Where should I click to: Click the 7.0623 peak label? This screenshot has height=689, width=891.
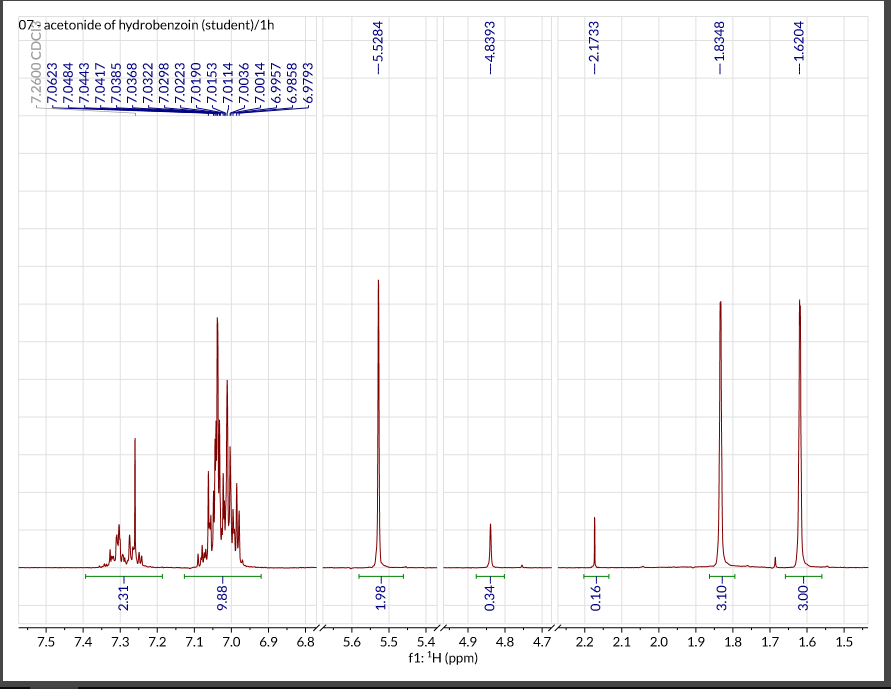tap(53, 82)
